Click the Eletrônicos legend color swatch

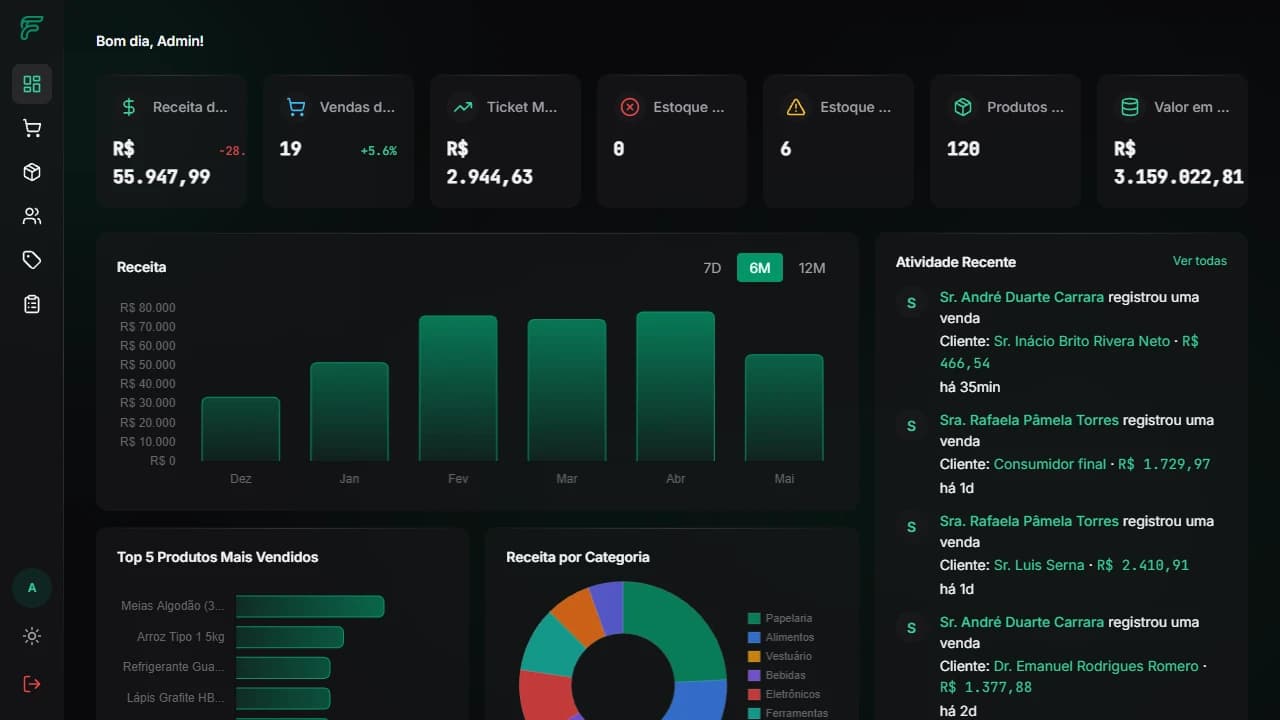[754, 694]
